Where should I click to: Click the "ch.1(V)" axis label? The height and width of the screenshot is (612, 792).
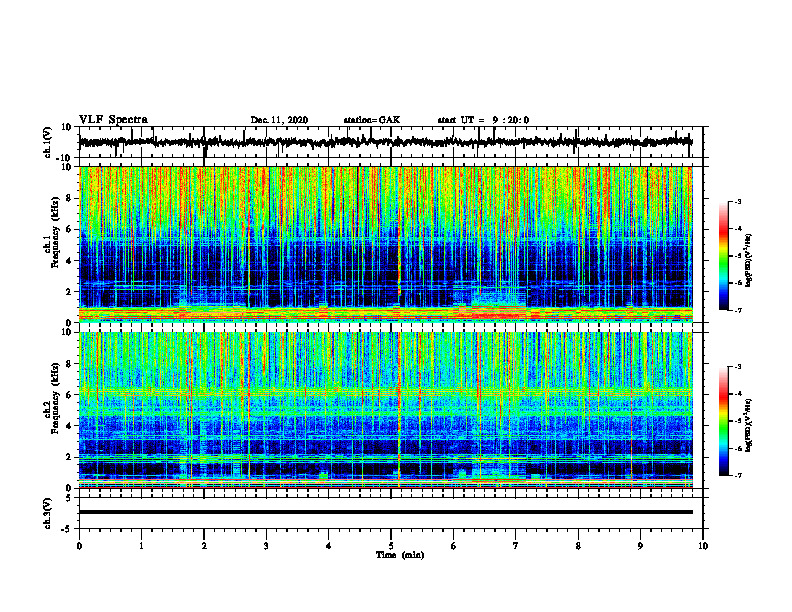pos(48,142)
